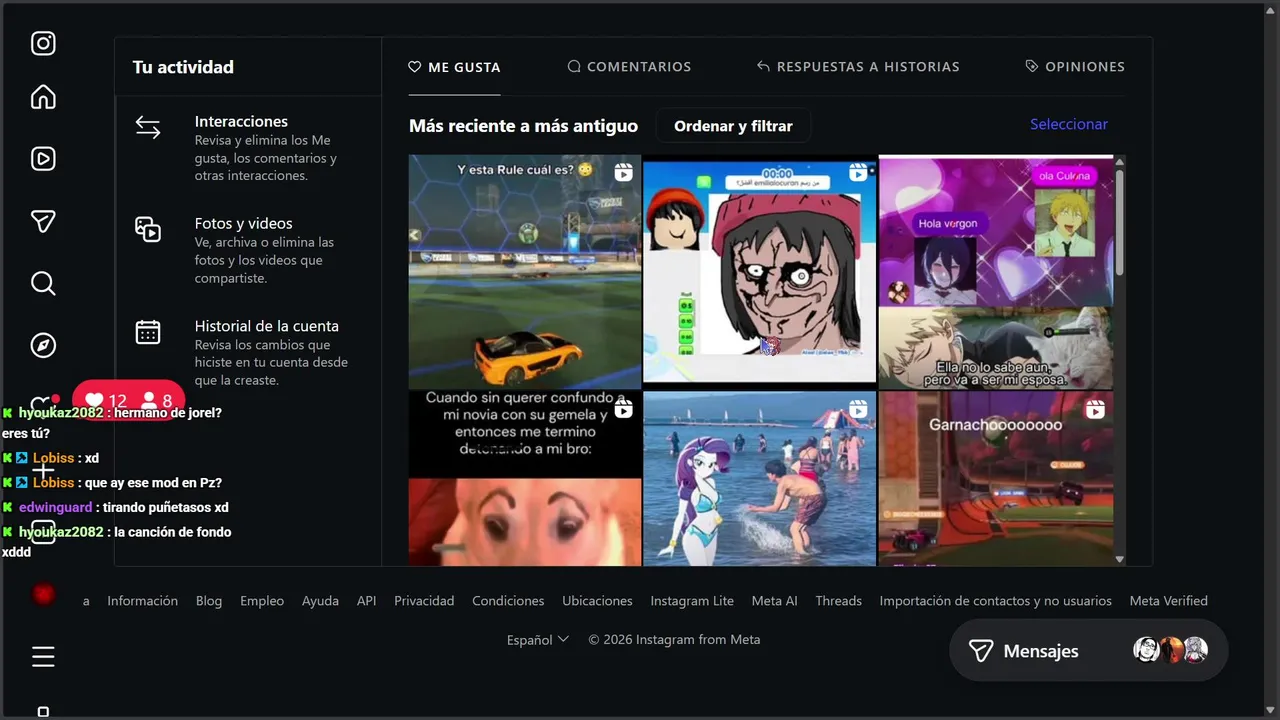
Task: Open Historial de la cuenta section
Action: click(x=248, y=352)
